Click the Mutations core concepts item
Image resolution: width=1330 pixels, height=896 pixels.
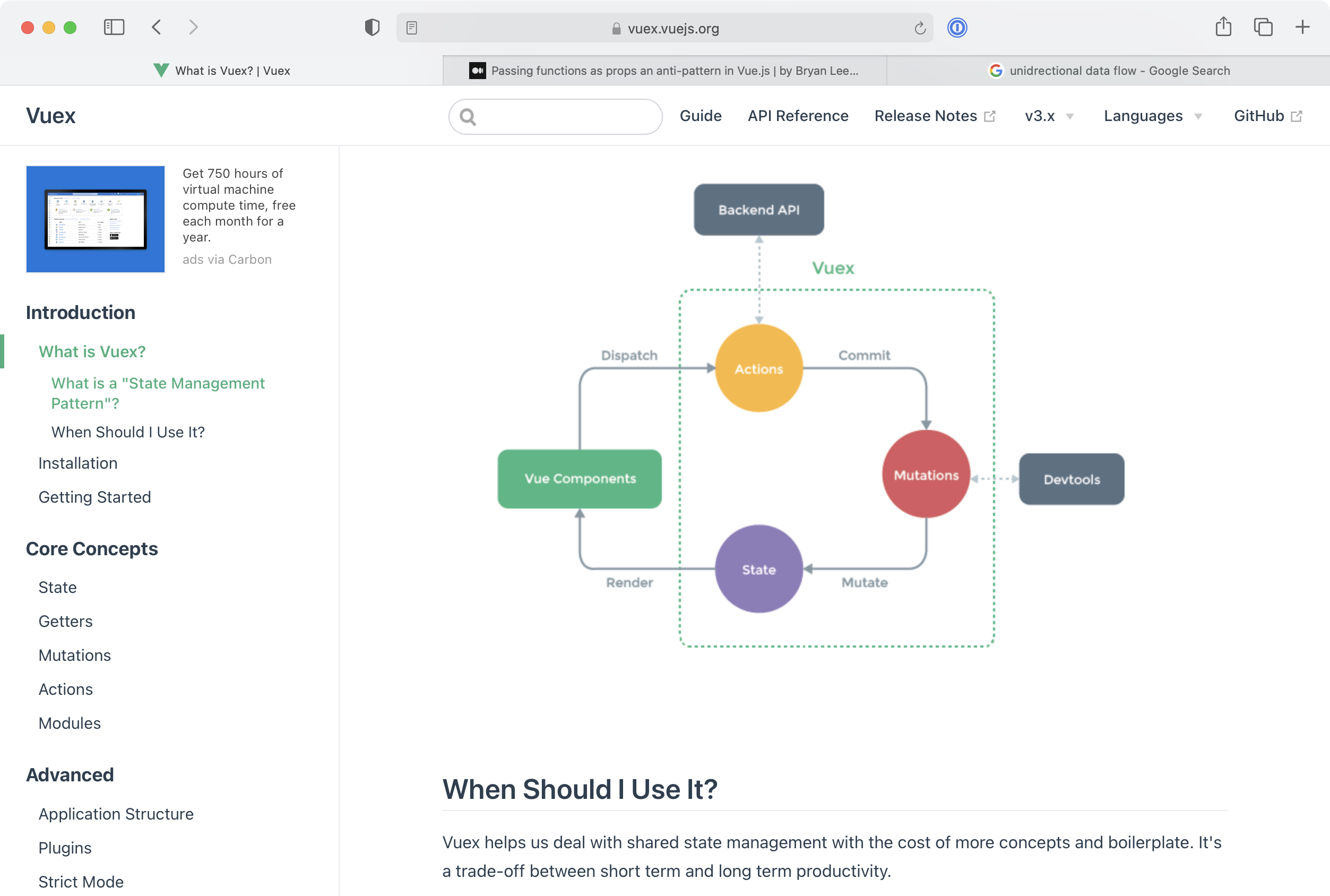coord(75,655)
